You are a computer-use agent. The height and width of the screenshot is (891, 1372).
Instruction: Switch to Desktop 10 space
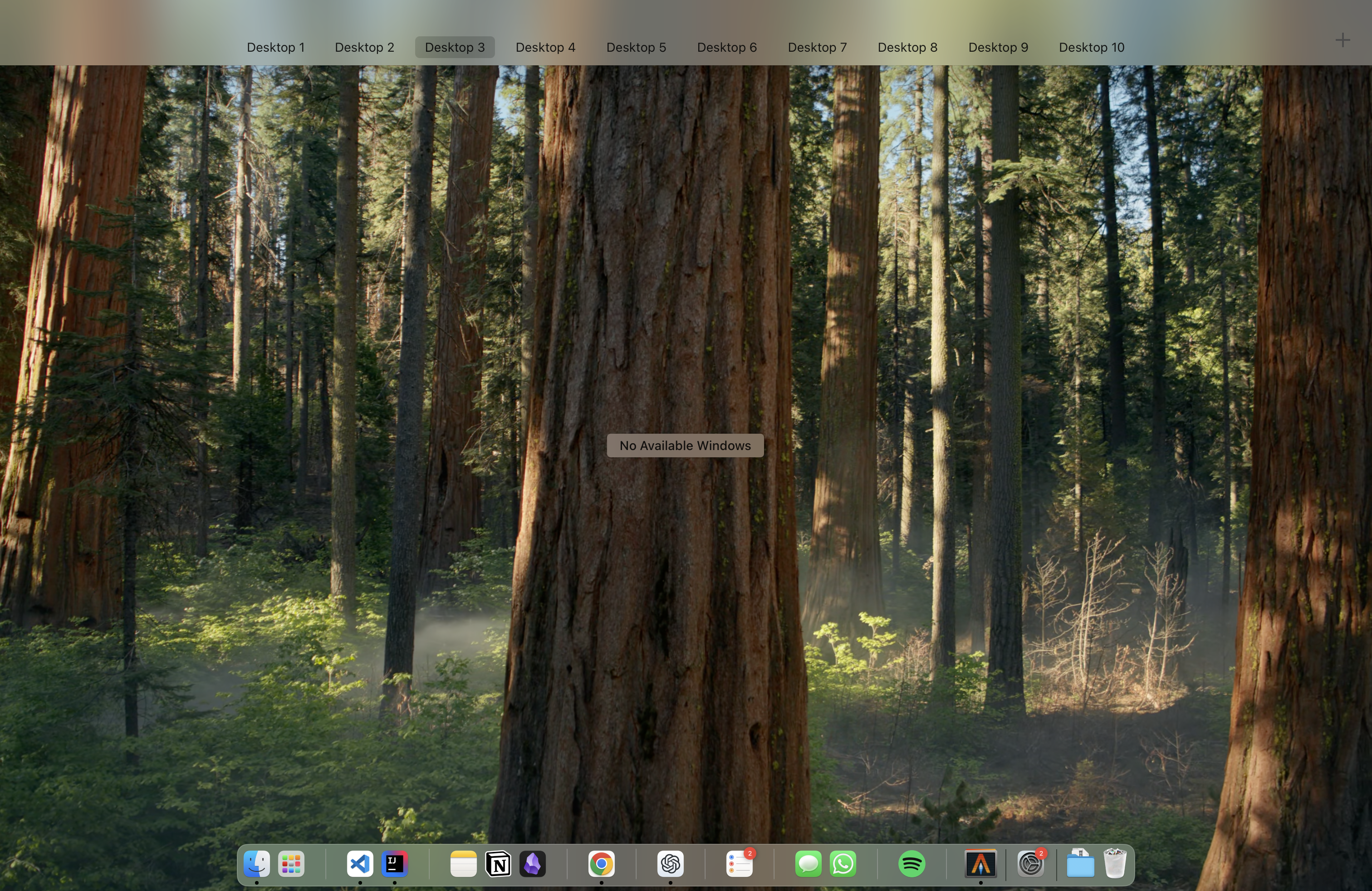(x=1091, y=47)
